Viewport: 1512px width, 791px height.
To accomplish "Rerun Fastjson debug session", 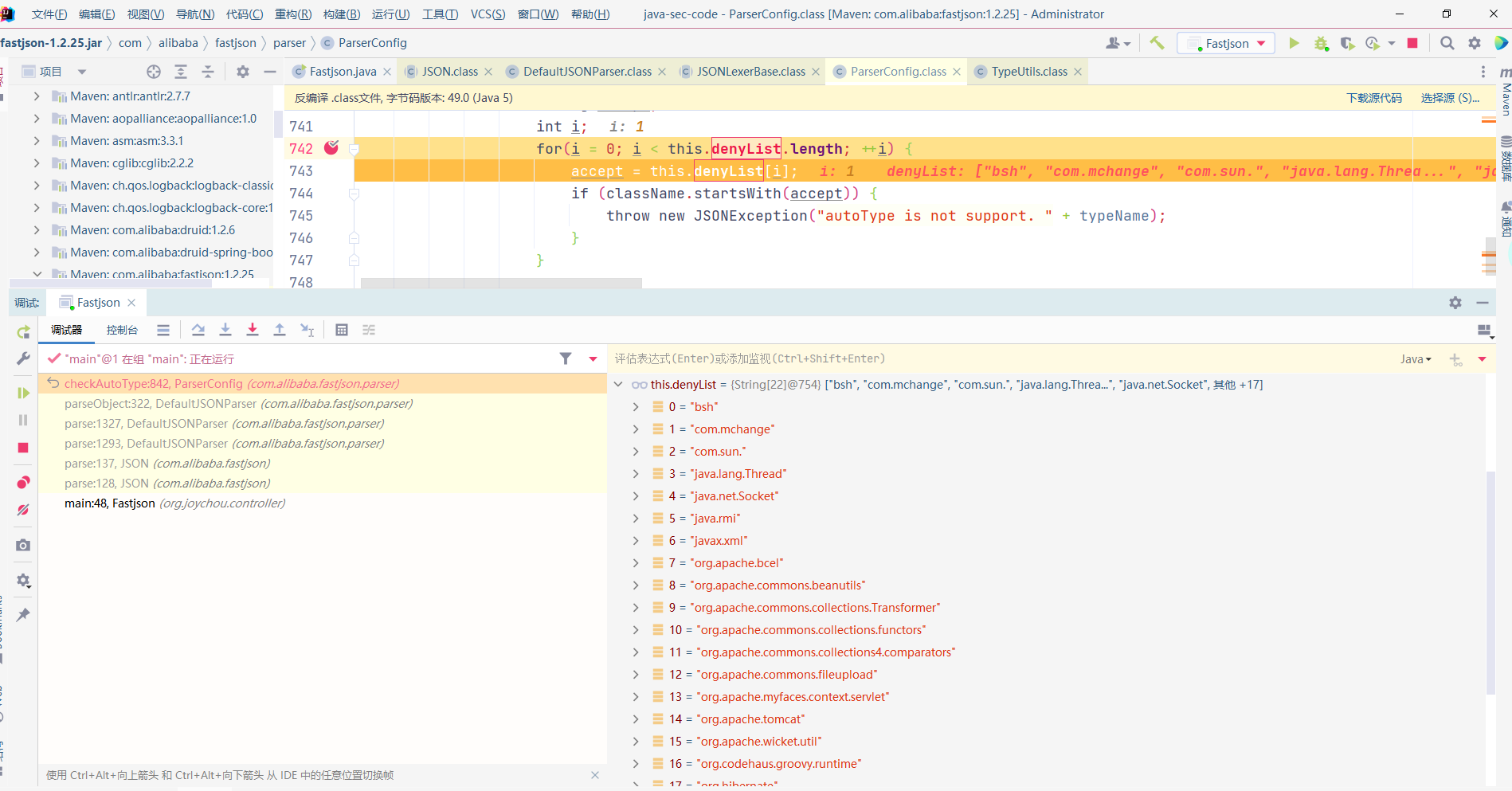I will click(x=23, y=331).
